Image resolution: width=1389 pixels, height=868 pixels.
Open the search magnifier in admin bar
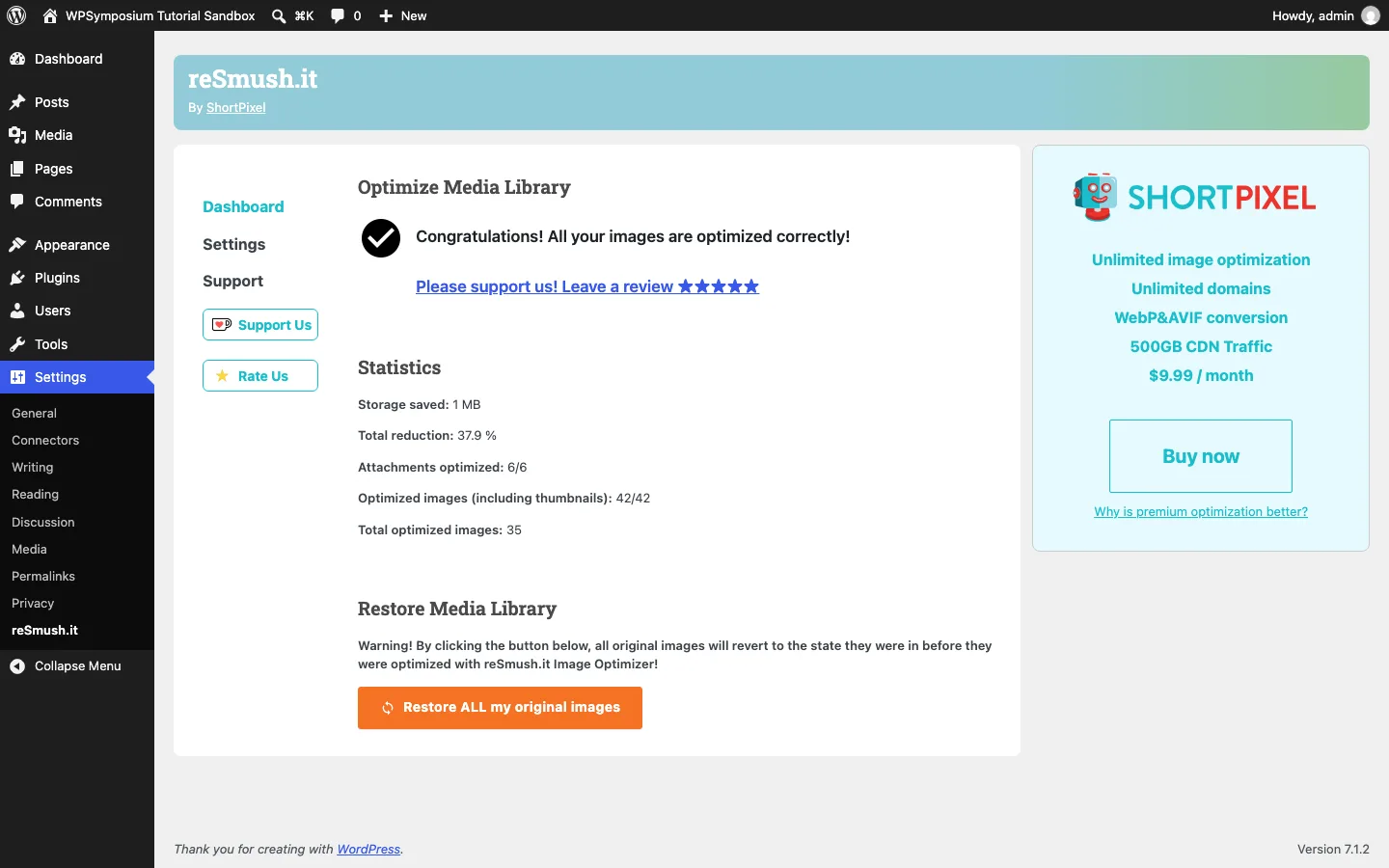279,15
